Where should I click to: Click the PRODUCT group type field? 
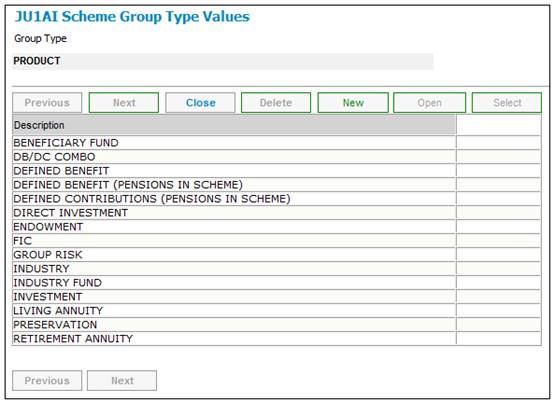[x=223, y=61]
